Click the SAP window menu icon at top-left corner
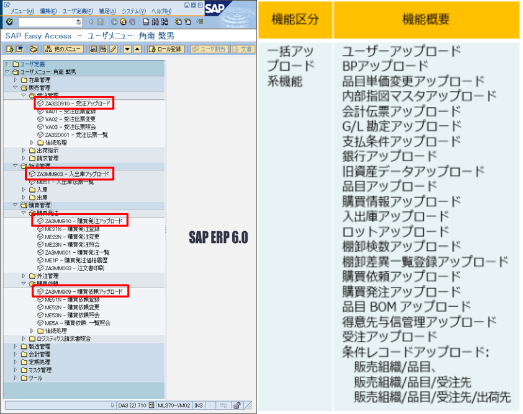The height and width of the screenshot is (414, 523). tap(7, 5)
